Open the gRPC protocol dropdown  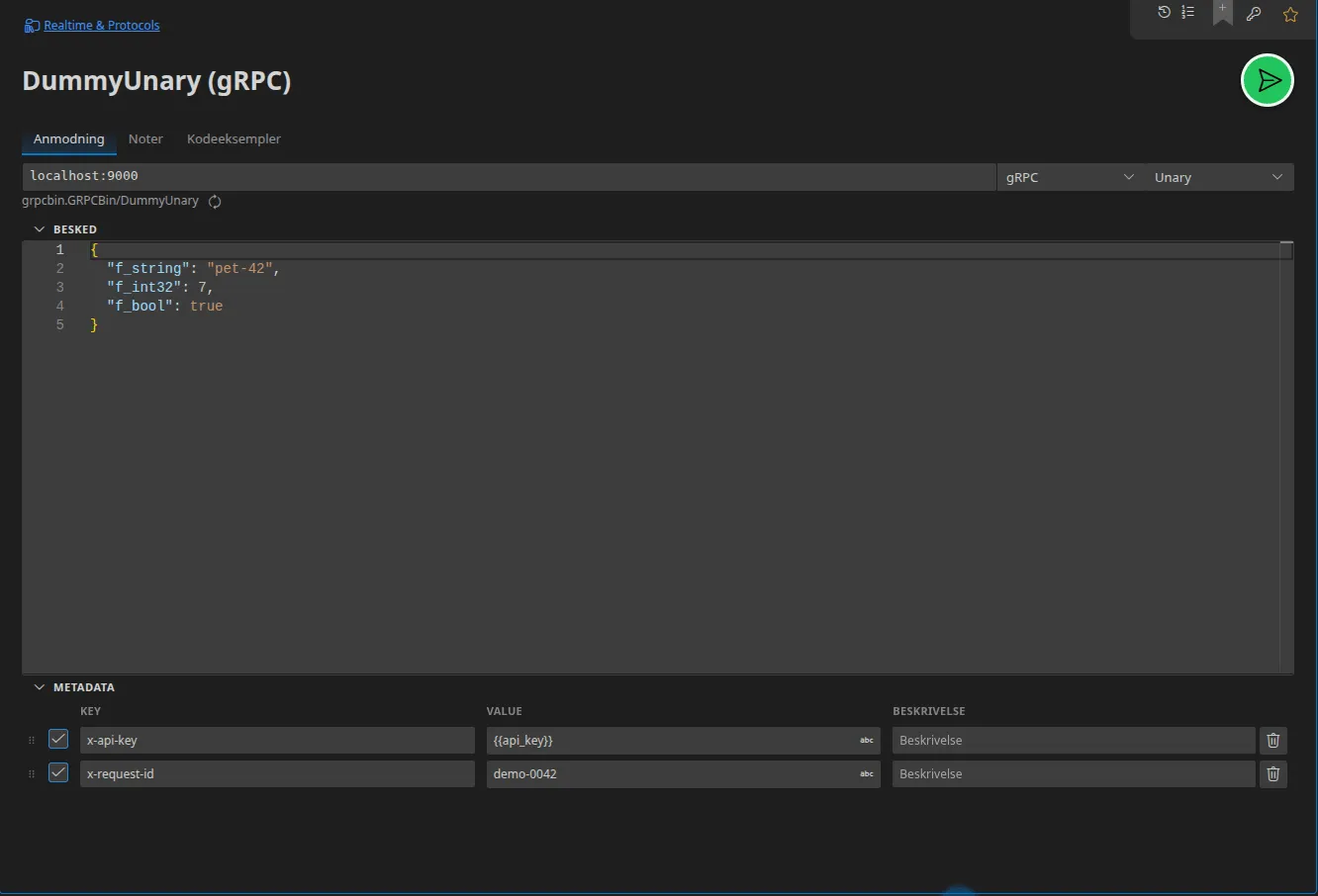pyautogui.click(x=1071, y=177)
